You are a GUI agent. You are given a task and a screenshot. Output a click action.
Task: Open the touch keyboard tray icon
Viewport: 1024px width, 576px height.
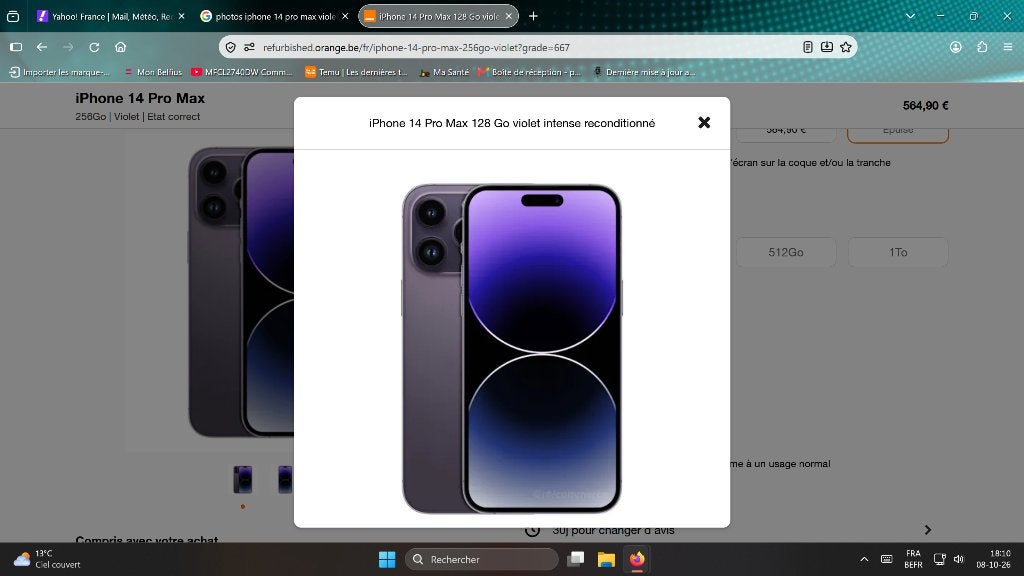886,560
